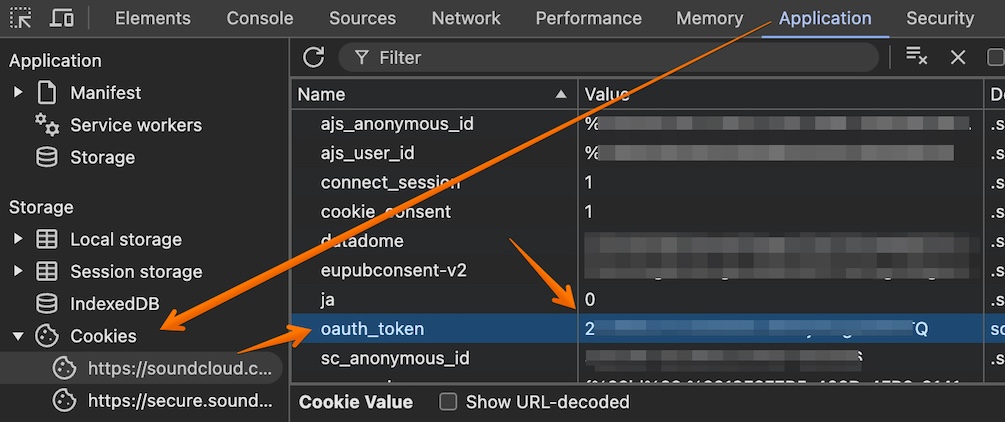Expand the Session storage tree node

(x=18, y=272)
